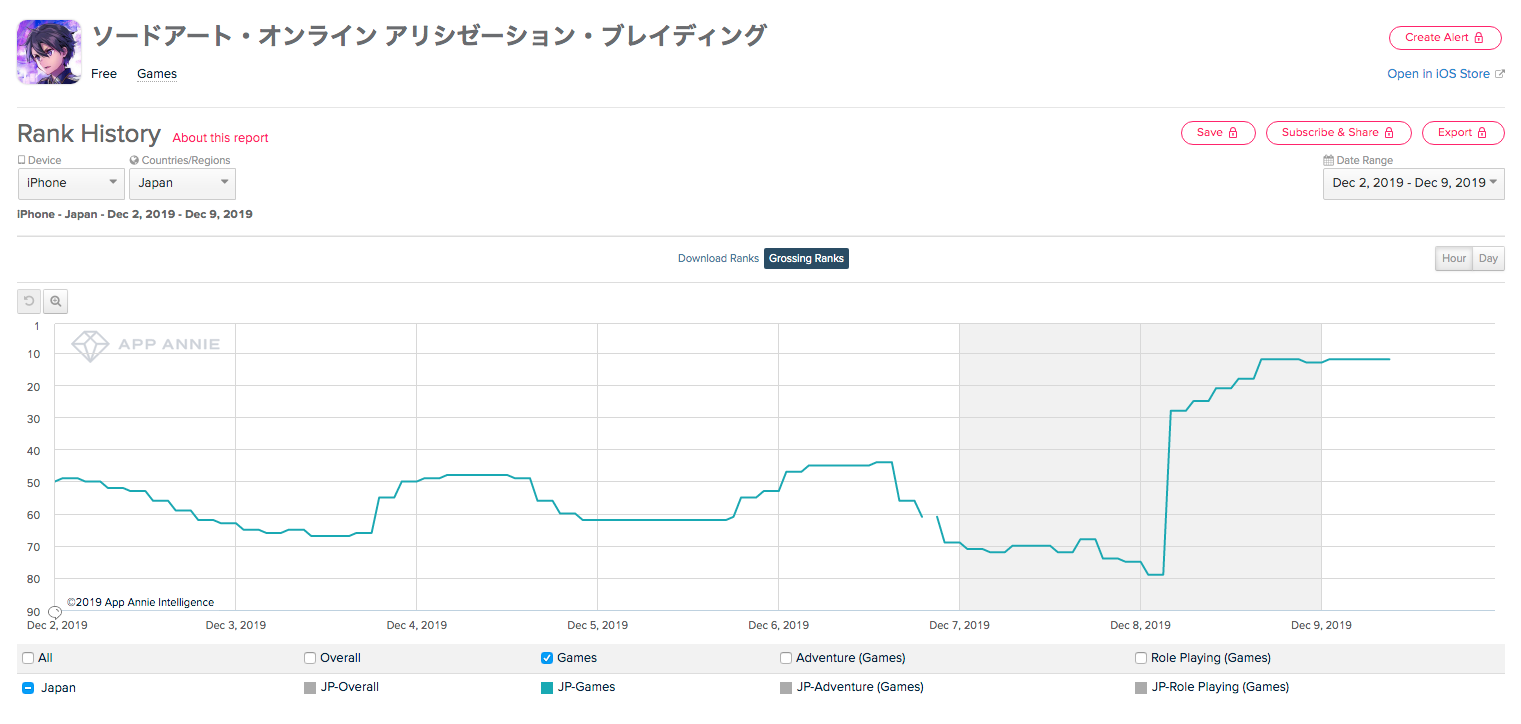The height and width of the screenshot is (724, 1521).
Task: Uncheck the Games checkbox
Action: tap(547, 658)
